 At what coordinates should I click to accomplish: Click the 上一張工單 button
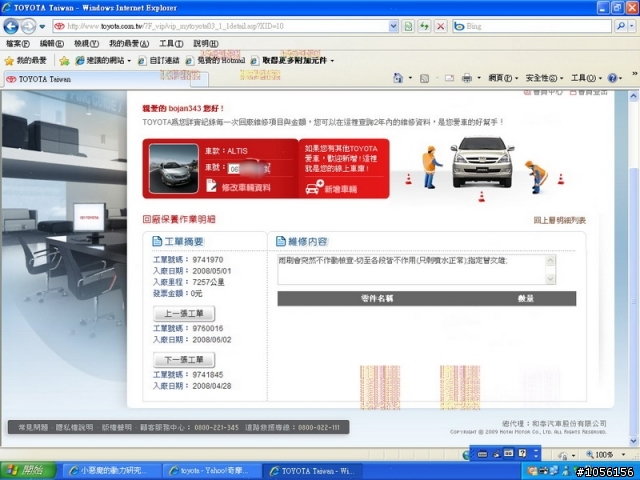coord(184,313)
